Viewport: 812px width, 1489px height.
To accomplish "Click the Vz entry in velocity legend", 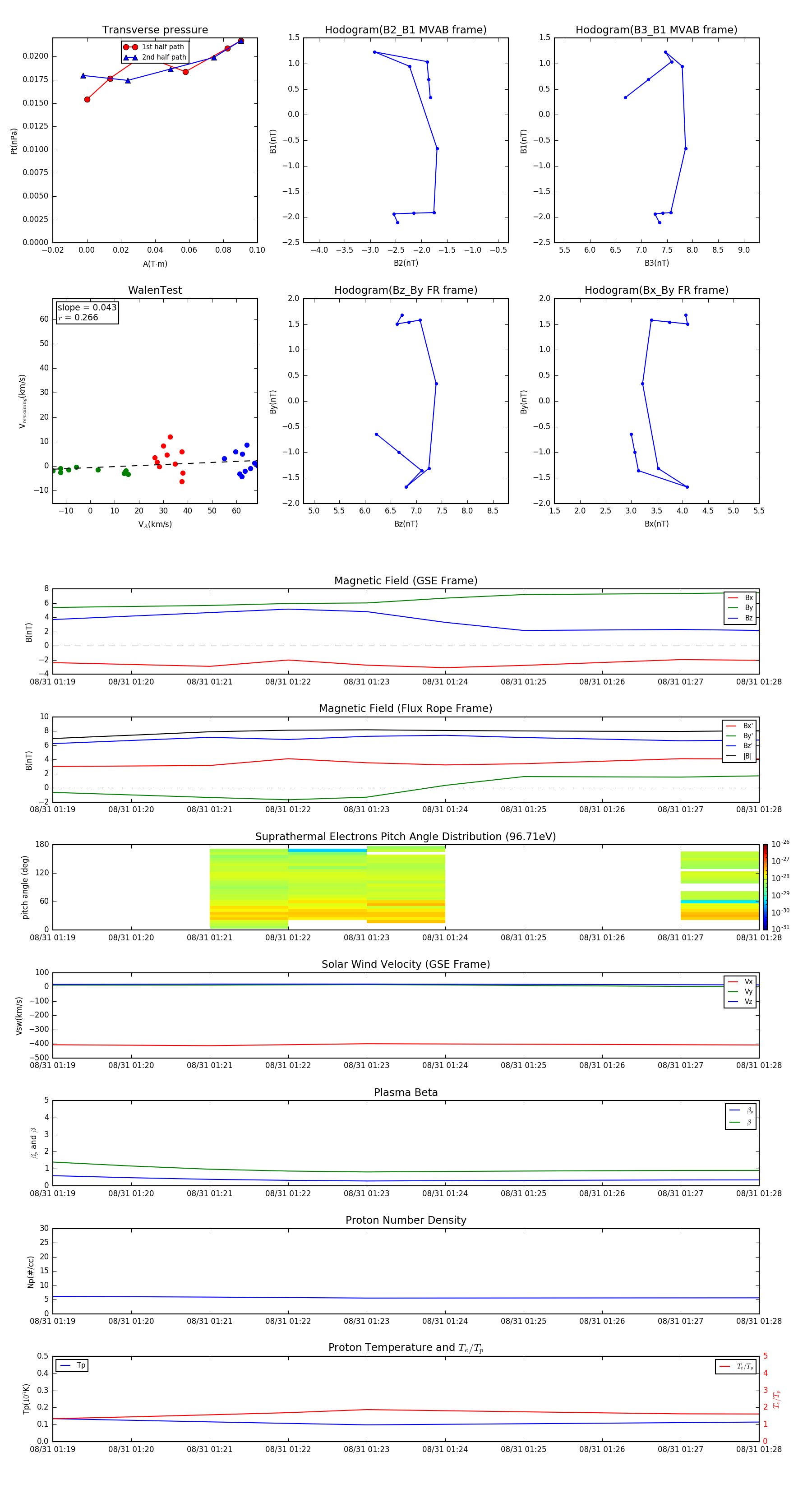I will tap(740, 1002).
